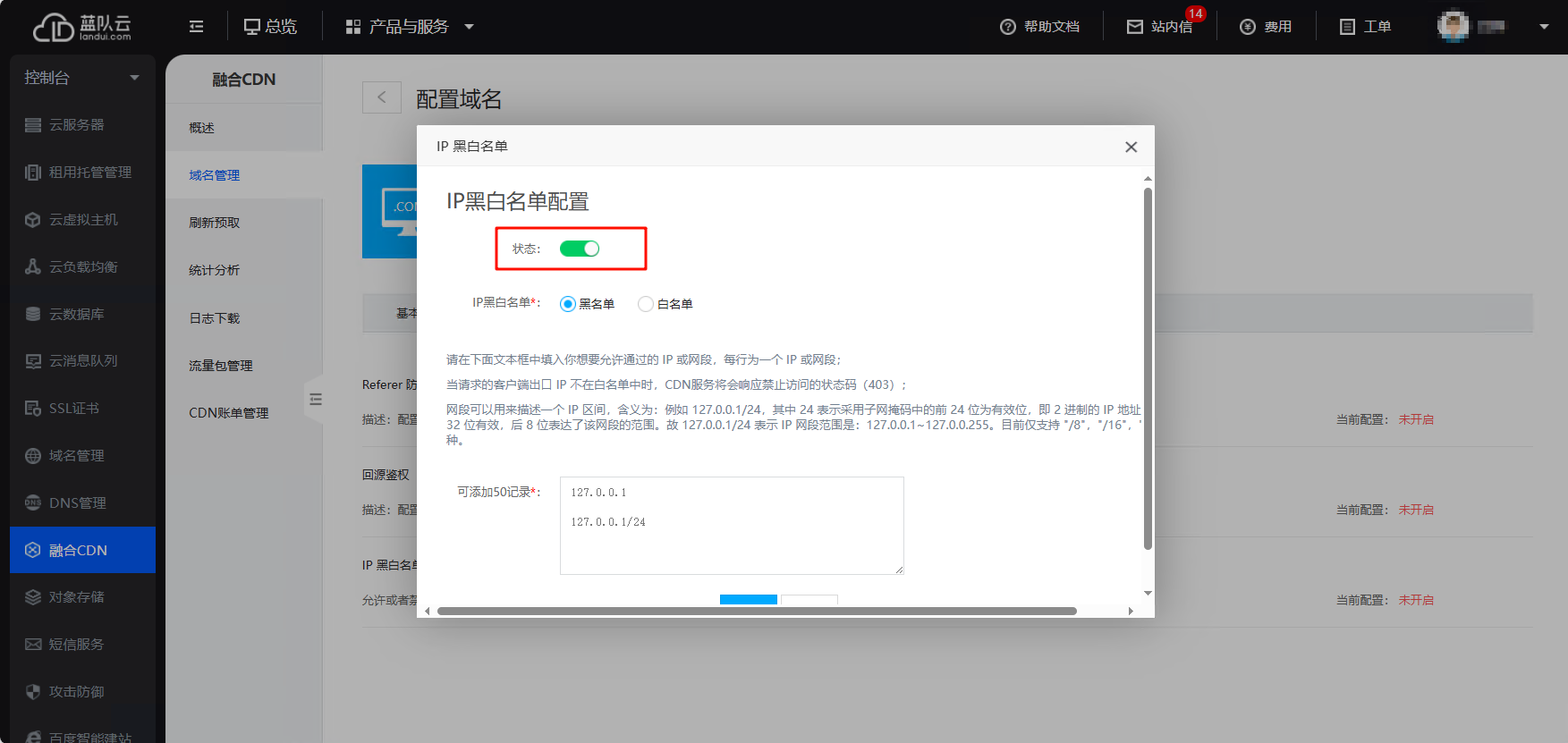
Task: Click the scroll-right arrow in dialog
Action: (1131, 612)
